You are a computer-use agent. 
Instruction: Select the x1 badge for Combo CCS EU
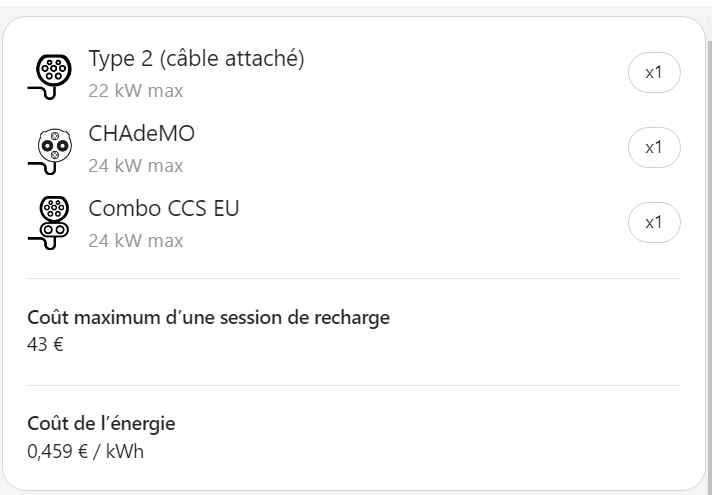pos(654,223)
